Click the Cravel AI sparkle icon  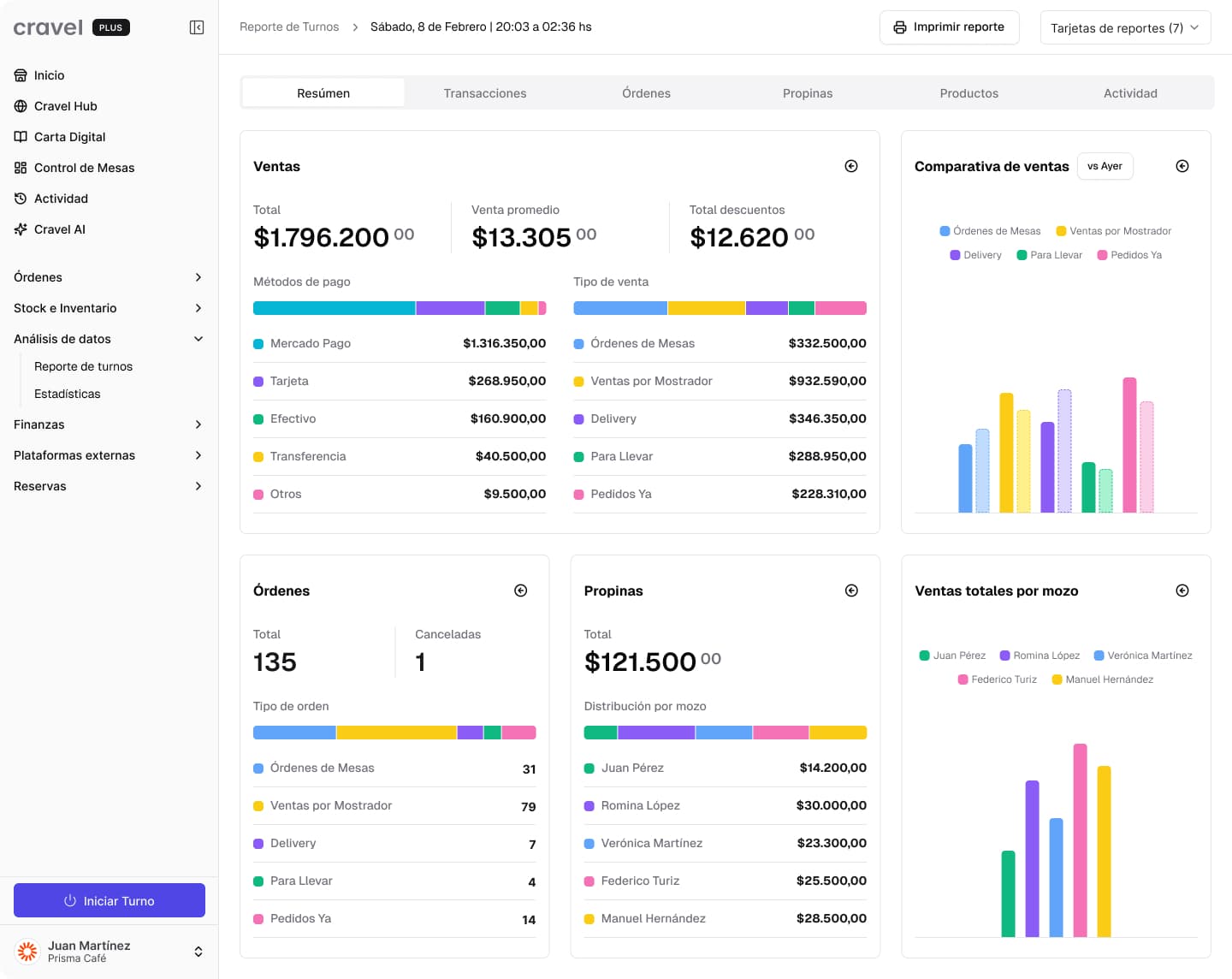[21, 229]
